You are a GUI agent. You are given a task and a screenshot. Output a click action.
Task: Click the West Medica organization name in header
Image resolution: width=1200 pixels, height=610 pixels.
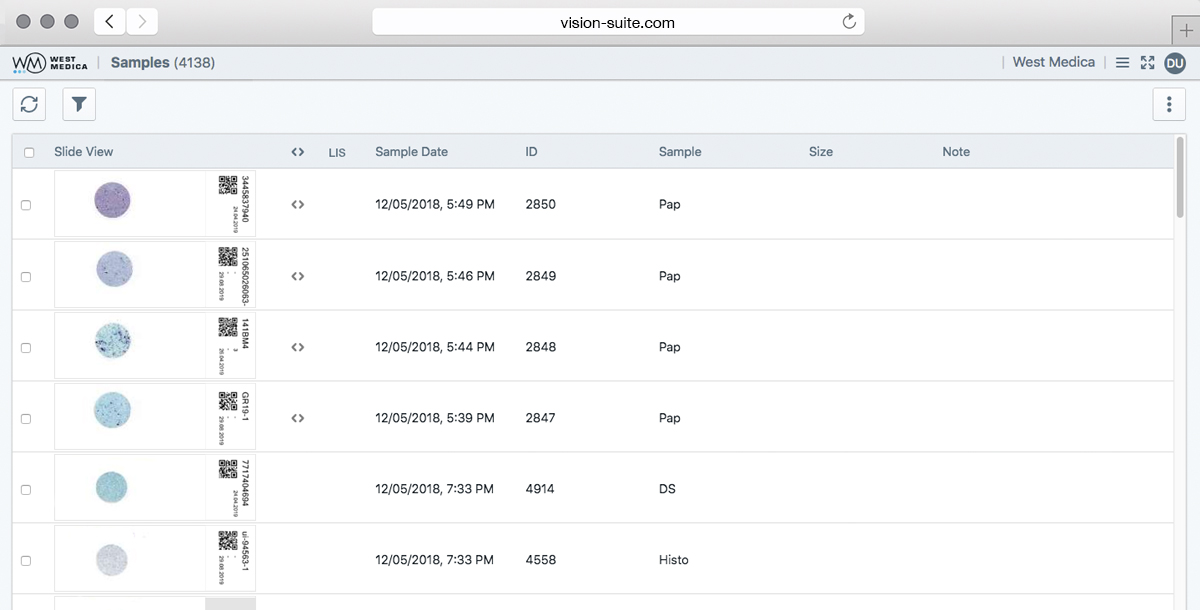(1054, 62)
